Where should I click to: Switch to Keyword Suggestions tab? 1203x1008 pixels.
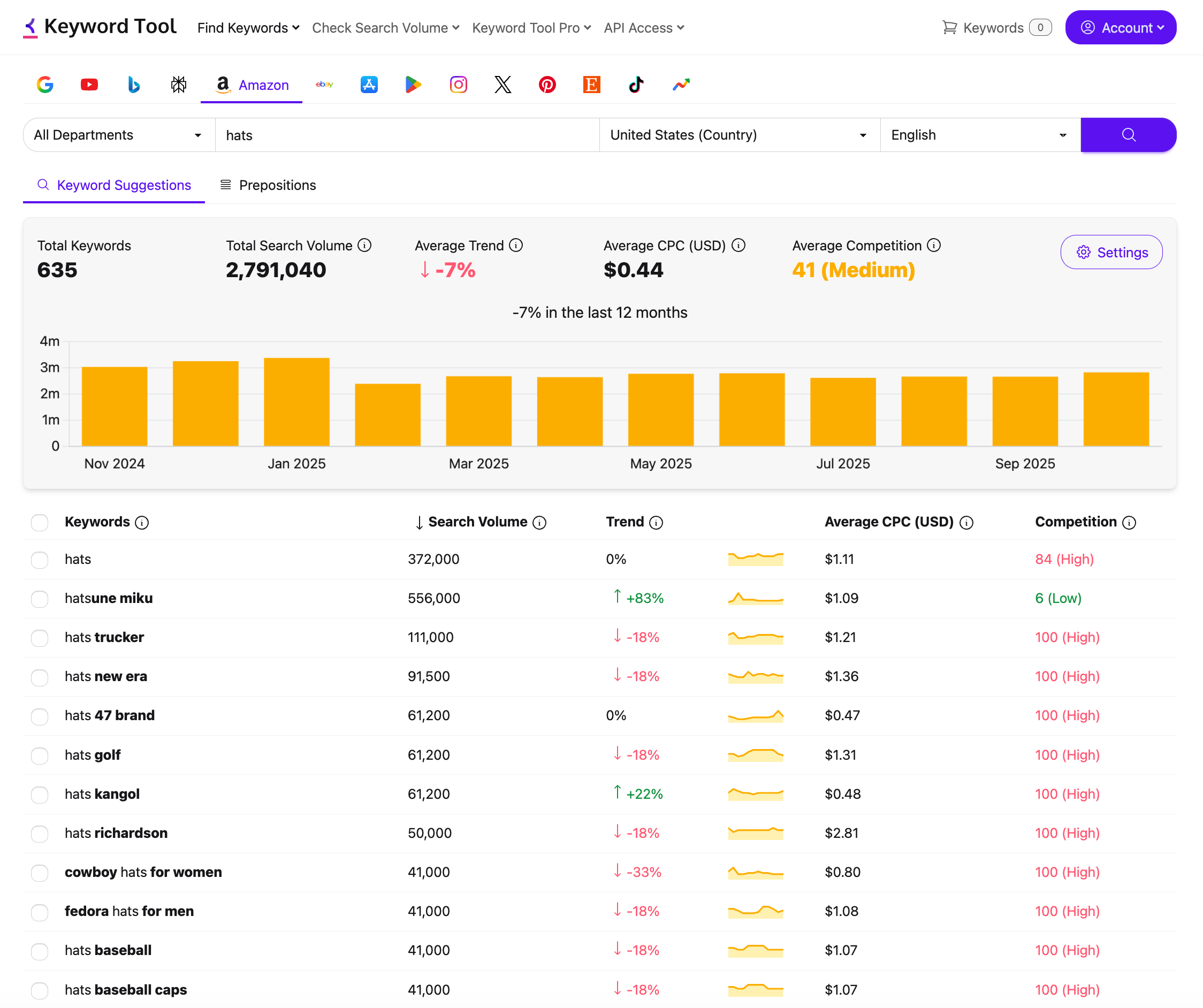pyautogui.click(x=114, y=186)
